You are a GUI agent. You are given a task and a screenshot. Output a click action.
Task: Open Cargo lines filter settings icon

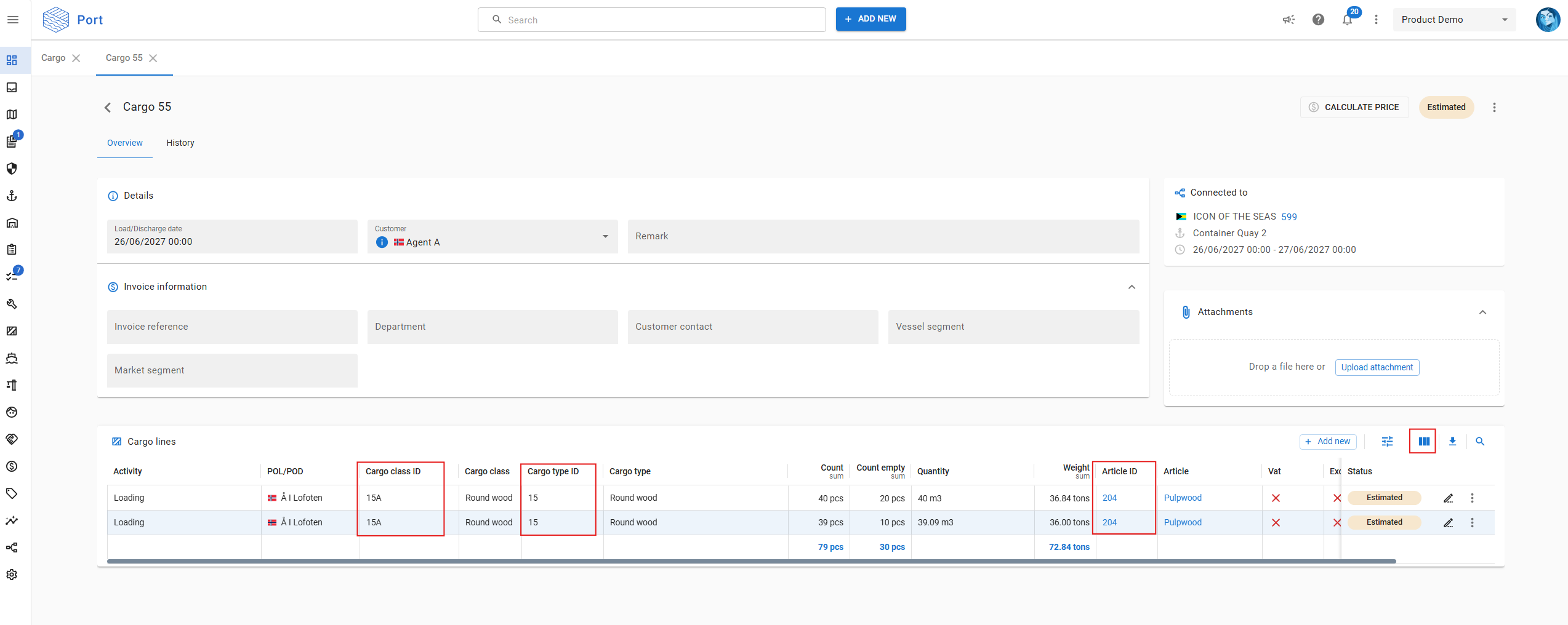tap(1387, 442)
